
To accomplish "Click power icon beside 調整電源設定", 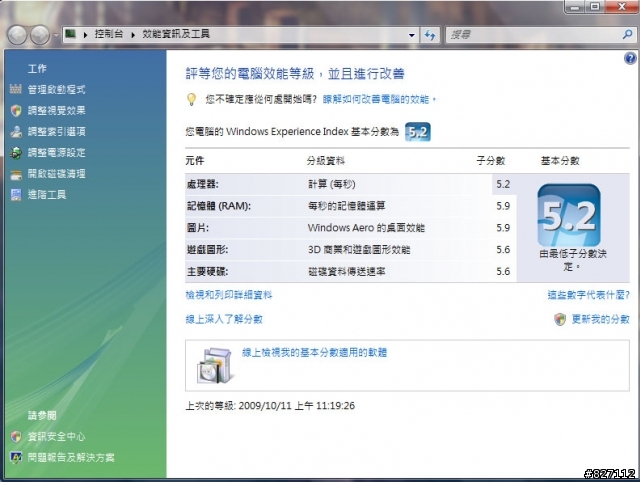I will tap(16, 153).
